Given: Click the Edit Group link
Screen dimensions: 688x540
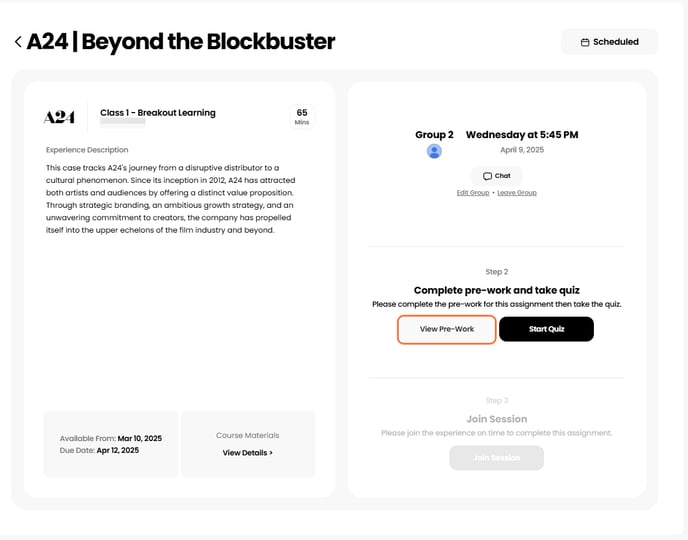Looking at the screenshot, I should (473, 192).
